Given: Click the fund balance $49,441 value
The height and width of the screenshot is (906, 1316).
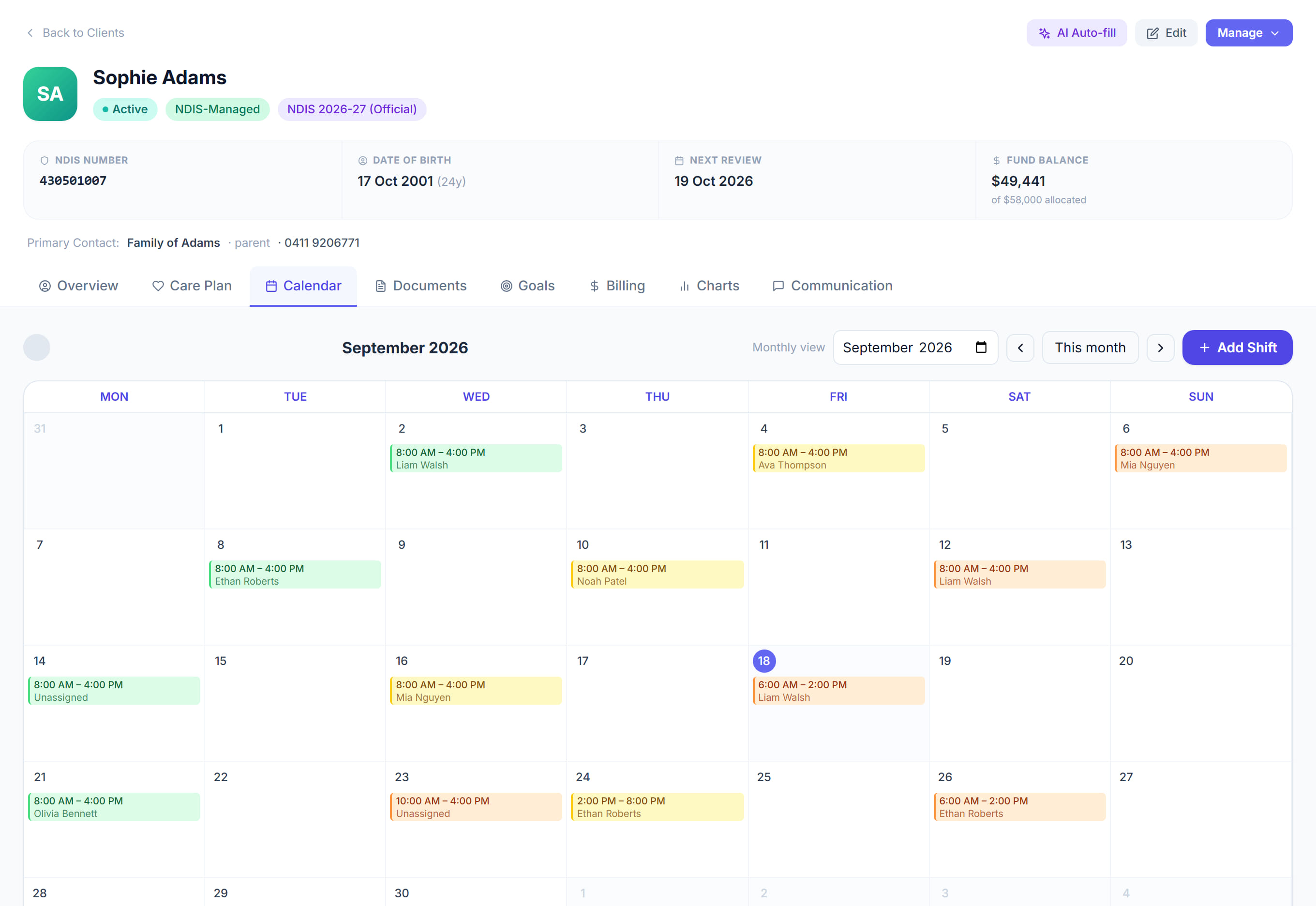Looking at the screenshot, I should click(1018, 181).
